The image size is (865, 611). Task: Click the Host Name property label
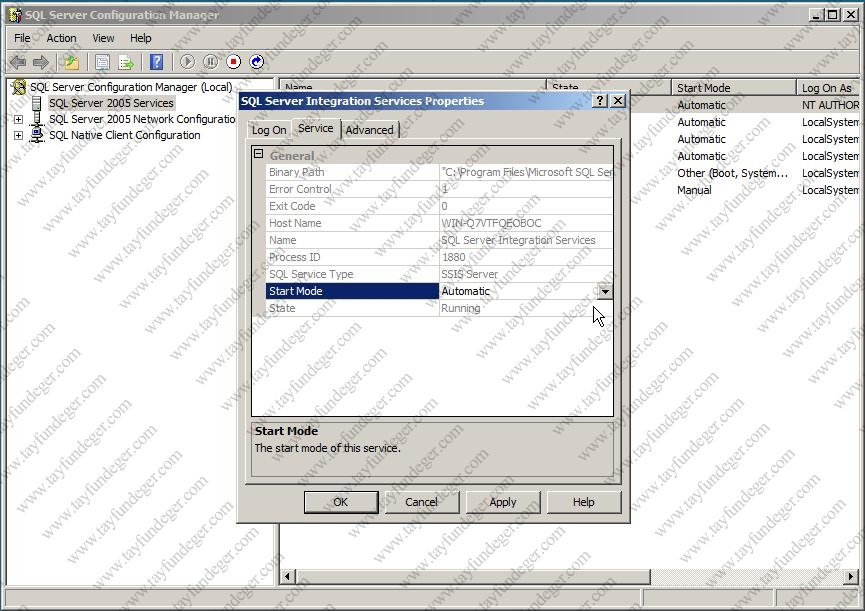click(295, 223)
